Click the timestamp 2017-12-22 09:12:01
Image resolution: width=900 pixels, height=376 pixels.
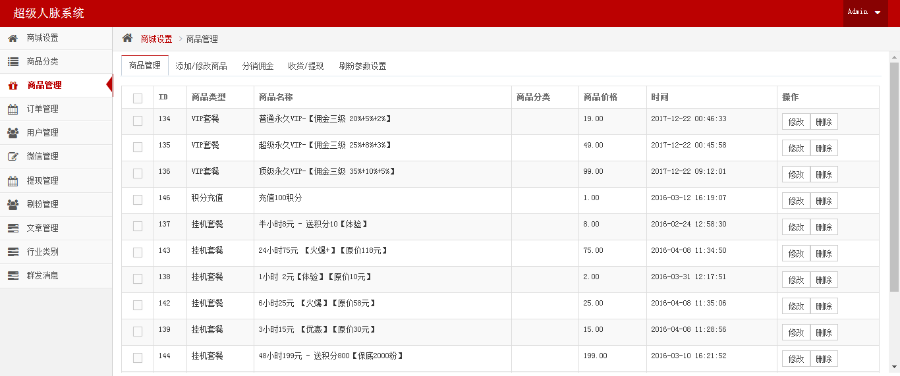click(x=689, y=172)
